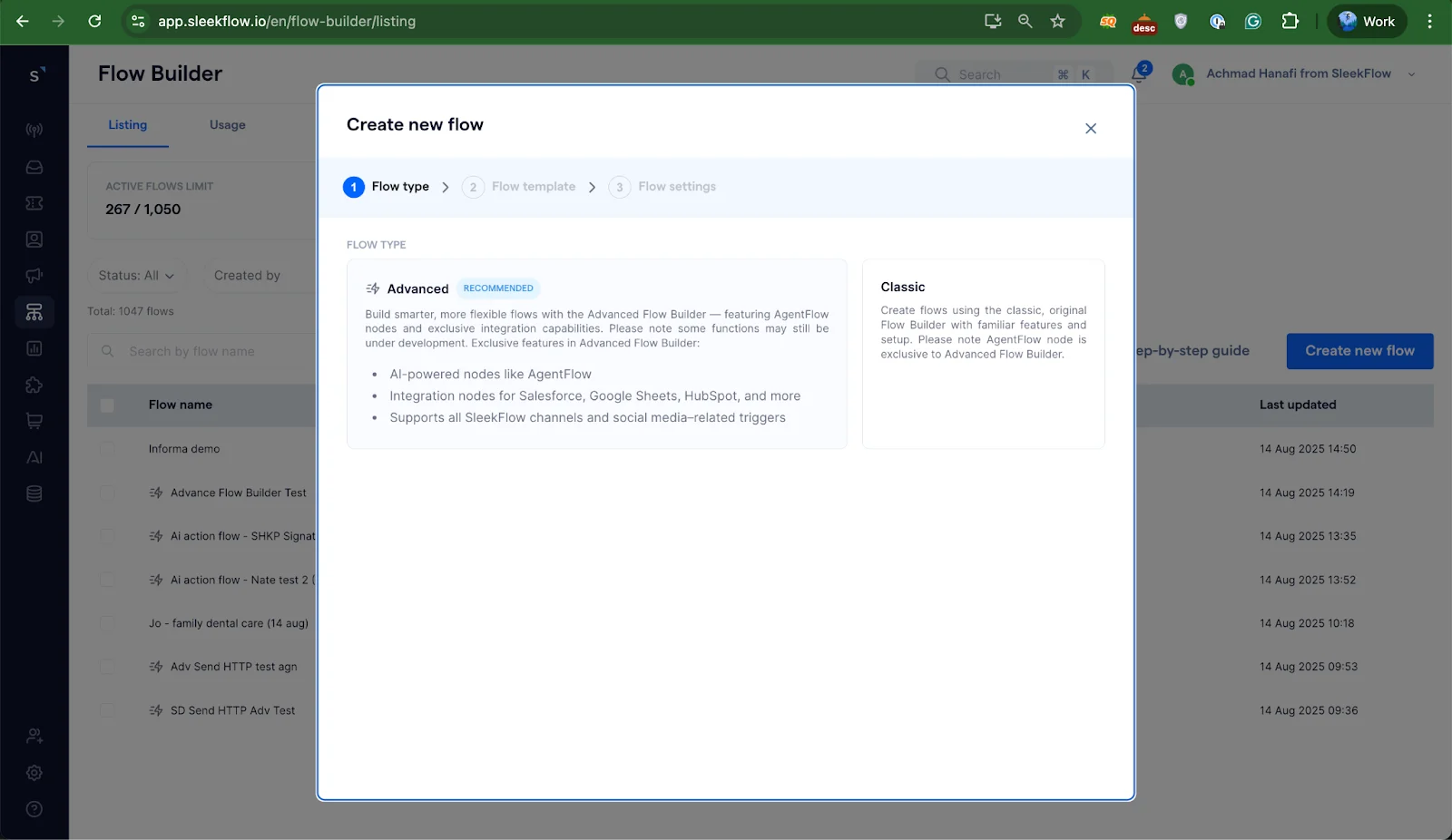
Task: Open the Commerce cart icon
Action: [x=34, y=421]
